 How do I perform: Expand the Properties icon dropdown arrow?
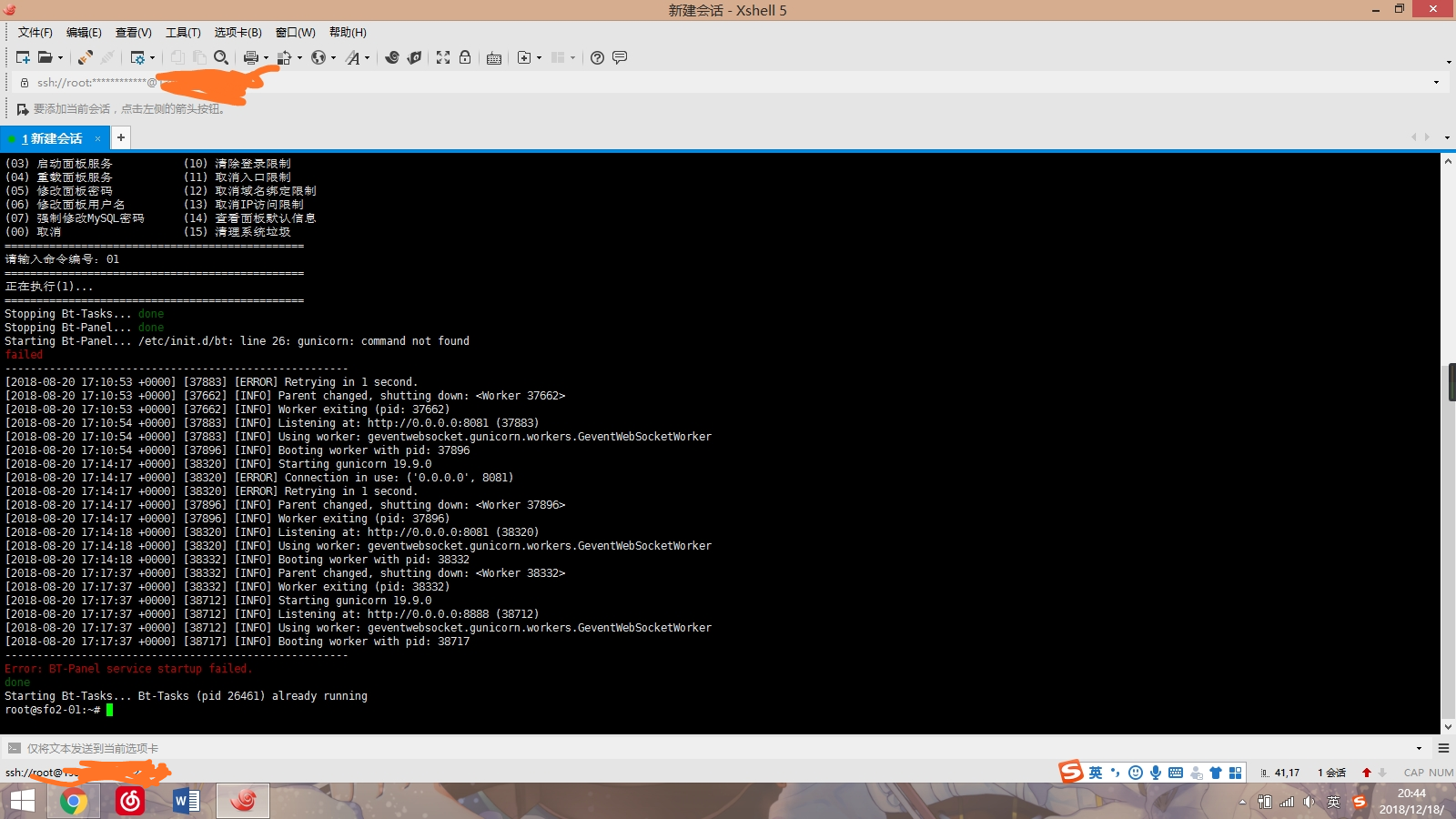click(x=153, y=57)
